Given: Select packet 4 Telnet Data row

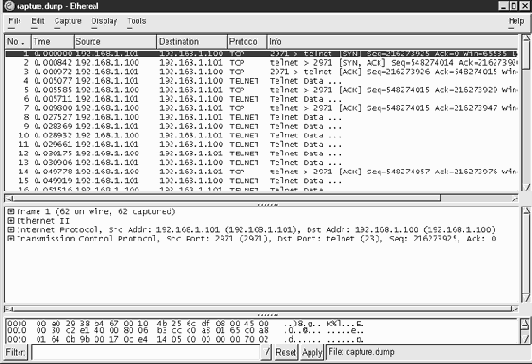Looking at the screenshot, I should coord(262,81).
